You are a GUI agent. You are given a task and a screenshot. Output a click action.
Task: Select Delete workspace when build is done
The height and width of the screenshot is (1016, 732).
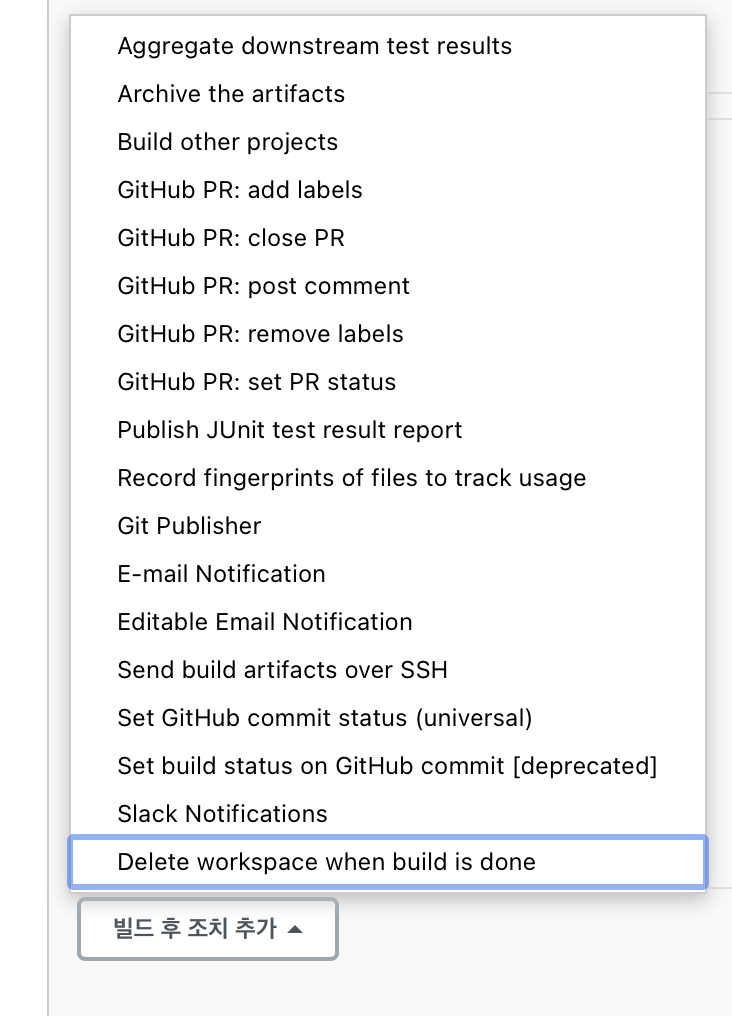point(387,862)
